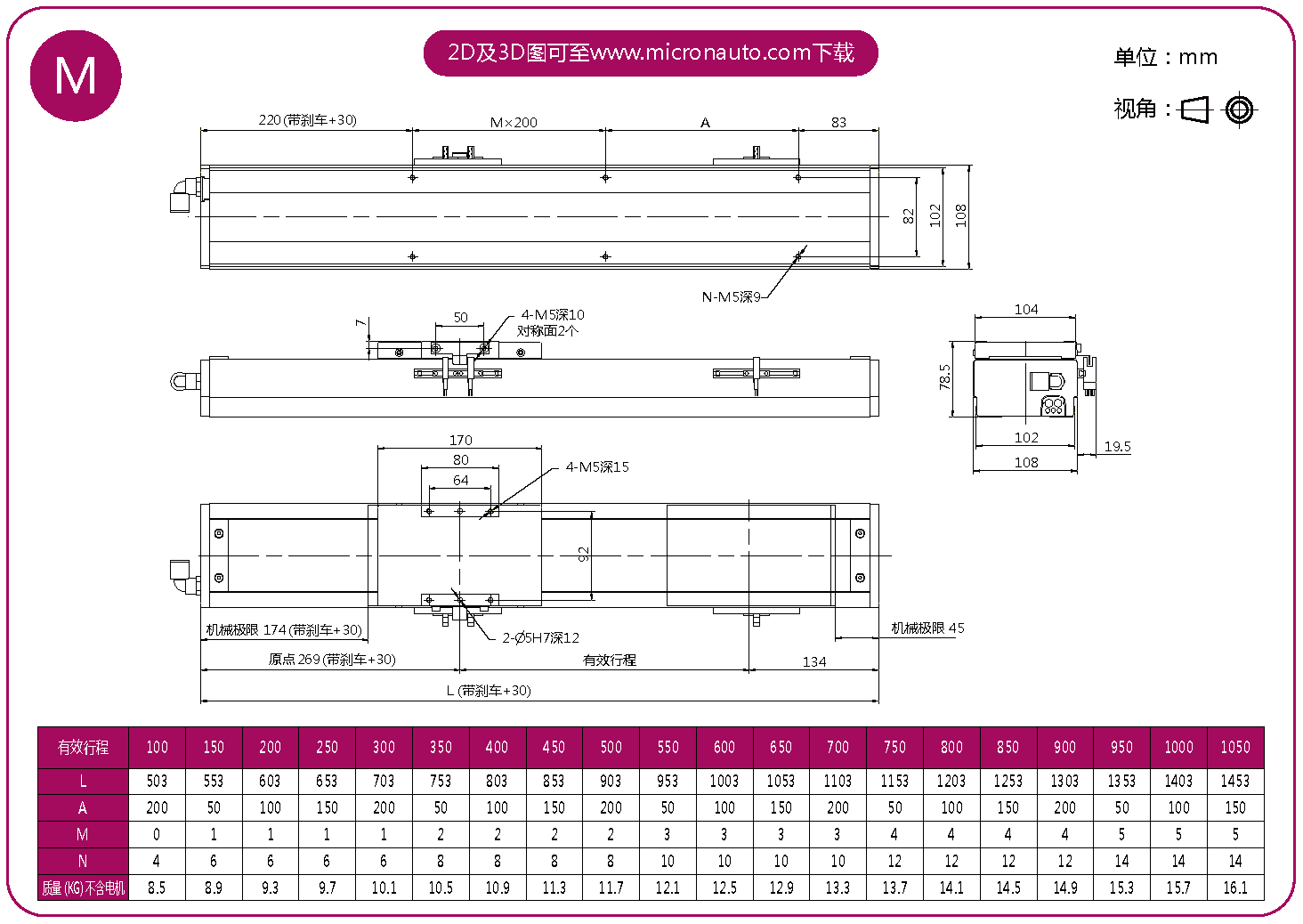Viewport: 1303px width, 924px height.
Task: Click the elbow connector on the top view drawing
Action: tap(184, 194)
